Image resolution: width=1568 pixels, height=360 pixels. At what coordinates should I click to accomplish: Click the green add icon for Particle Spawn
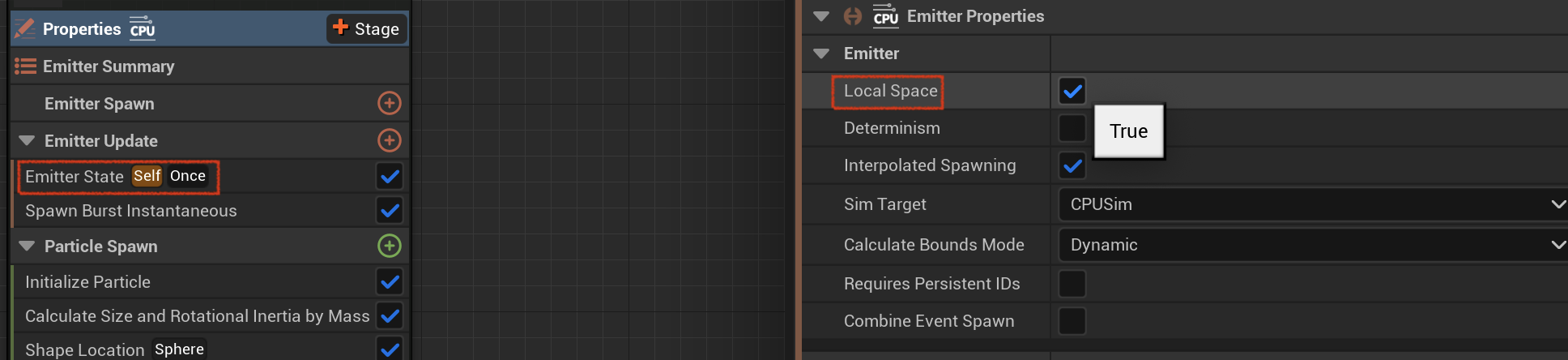pyautogui.click(x=390, y=246)
